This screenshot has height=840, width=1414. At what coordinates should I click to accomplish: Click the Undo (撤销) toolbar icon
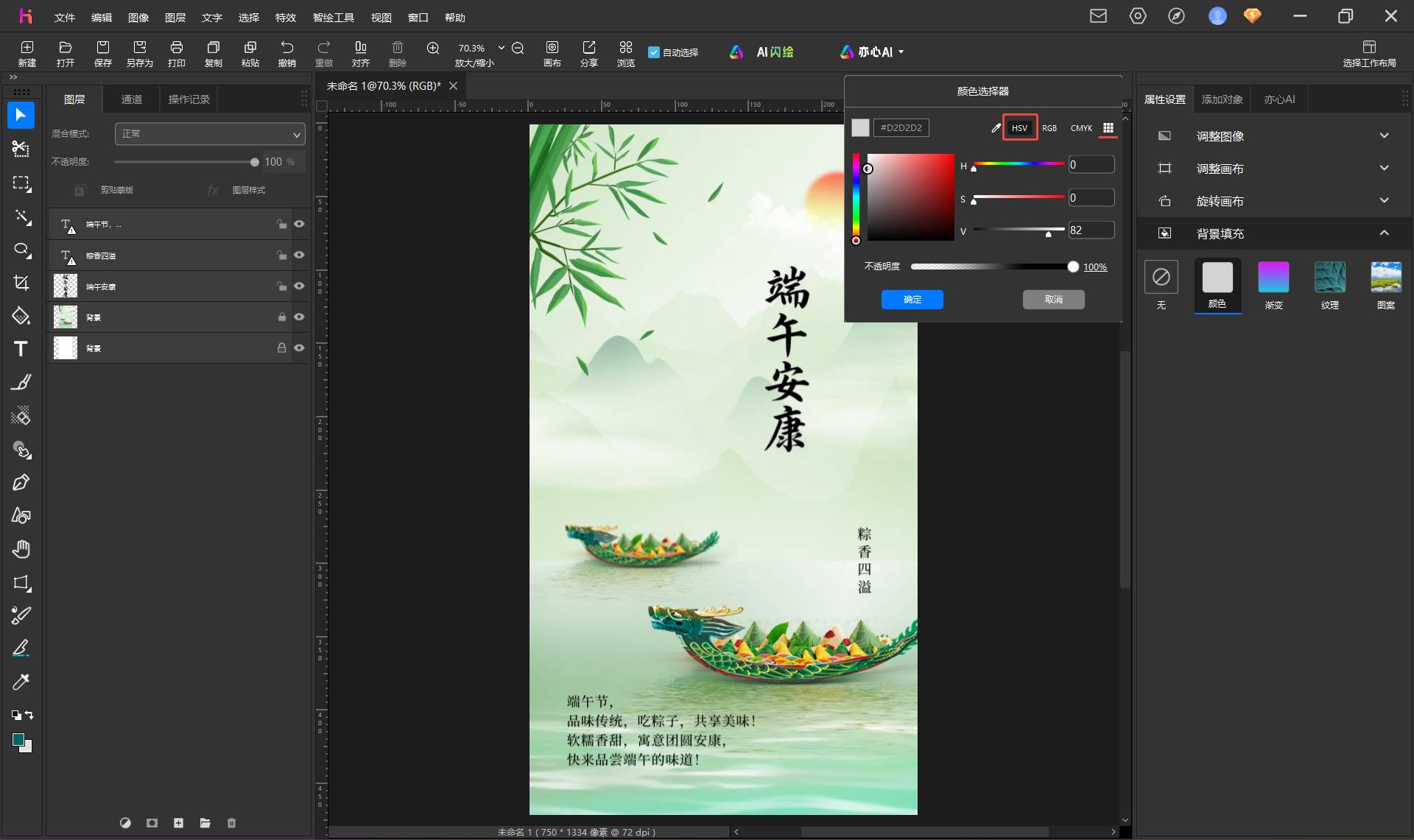click(x=286, y=53)
